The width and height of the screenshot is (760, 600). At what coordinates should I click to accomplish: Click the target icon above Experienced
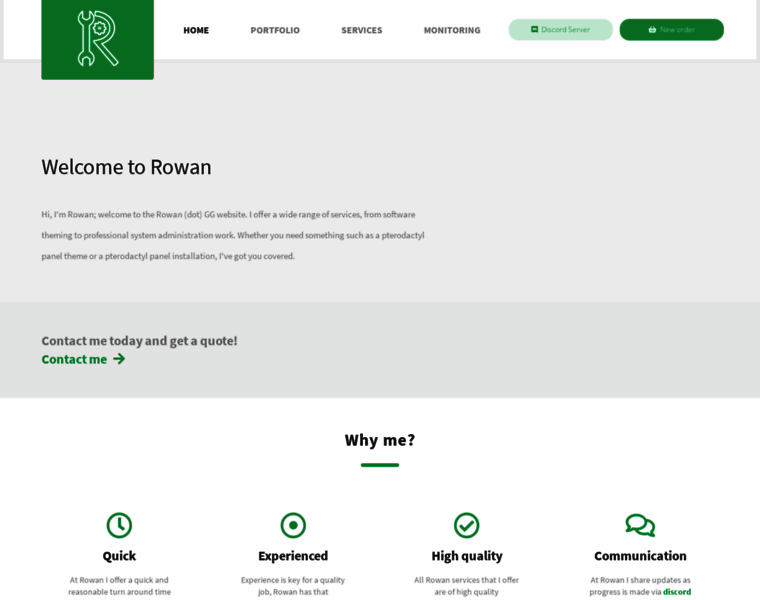pos(293,525)
